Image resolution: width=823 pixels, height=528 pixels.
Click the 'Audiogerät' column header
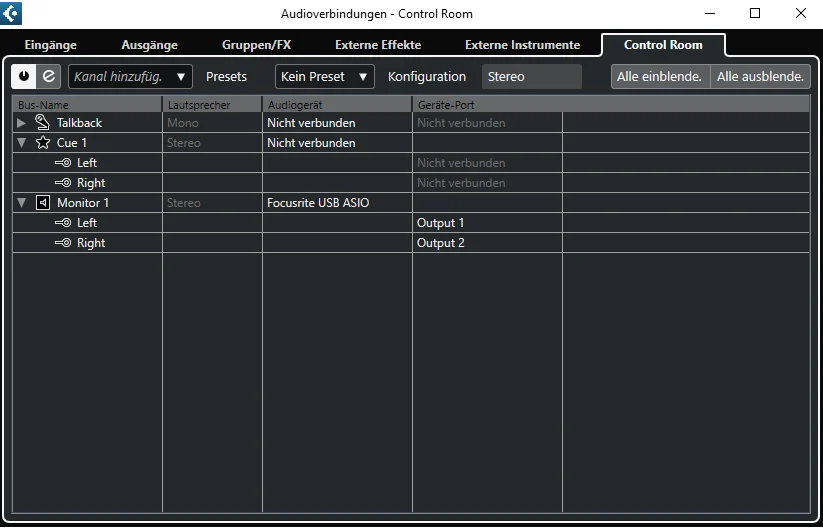coord(337,105)
